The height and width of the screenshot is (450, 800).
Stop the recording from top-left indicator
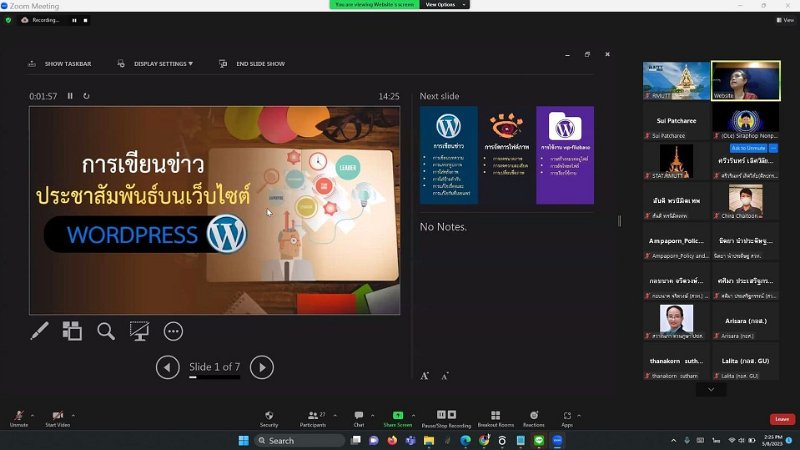click(86, 20)
